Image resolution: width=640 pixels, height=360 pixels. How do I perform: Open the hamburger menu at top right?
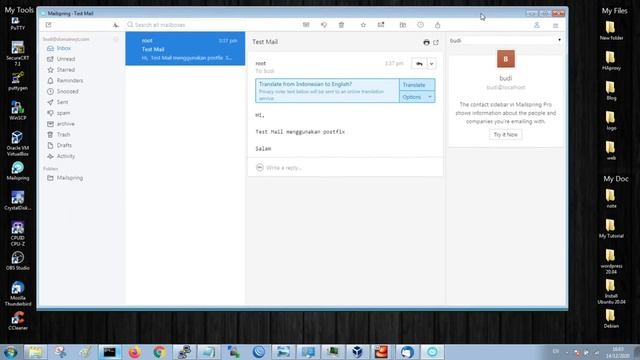556,25
